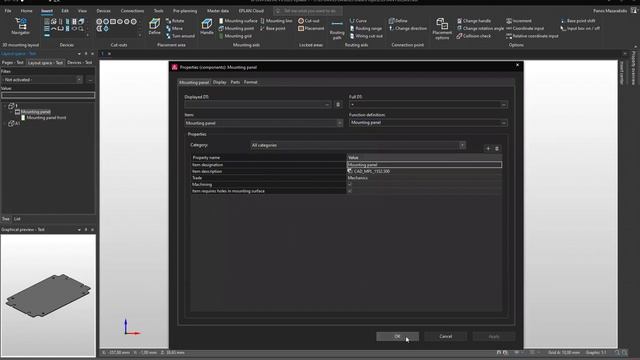Image resolution: width=640 pixels, height=360 pixels.
Task: Switch to the Master data ribbon tab
Action: pyautogui.click(x=218, y=11)
